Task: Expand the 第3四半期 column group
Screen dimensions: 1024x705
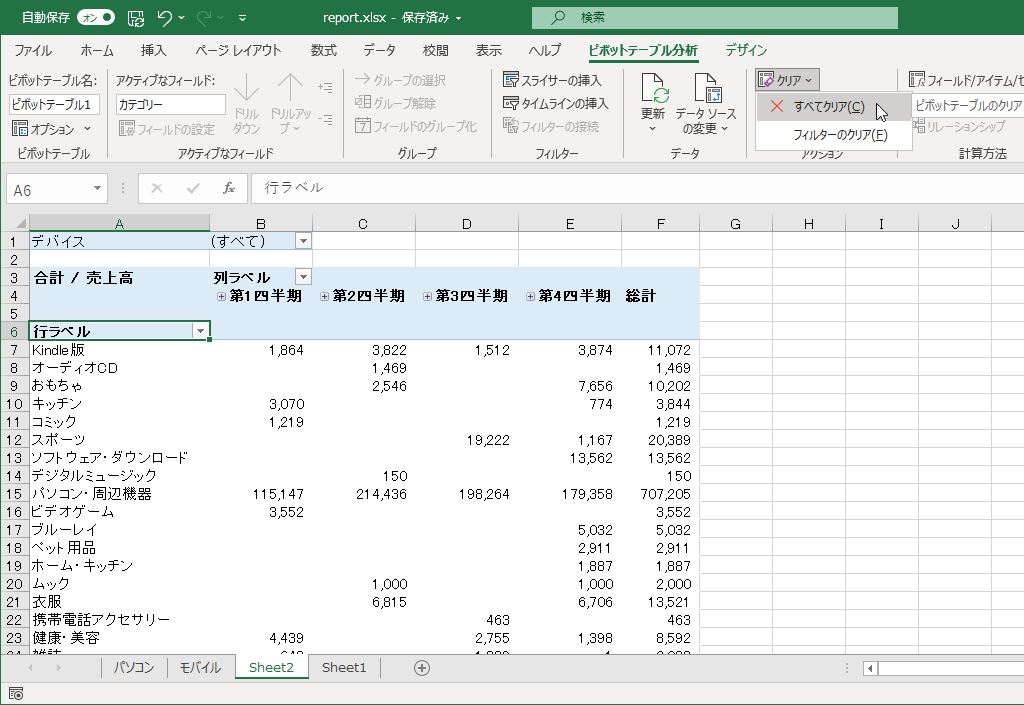Action: (428, 296)
